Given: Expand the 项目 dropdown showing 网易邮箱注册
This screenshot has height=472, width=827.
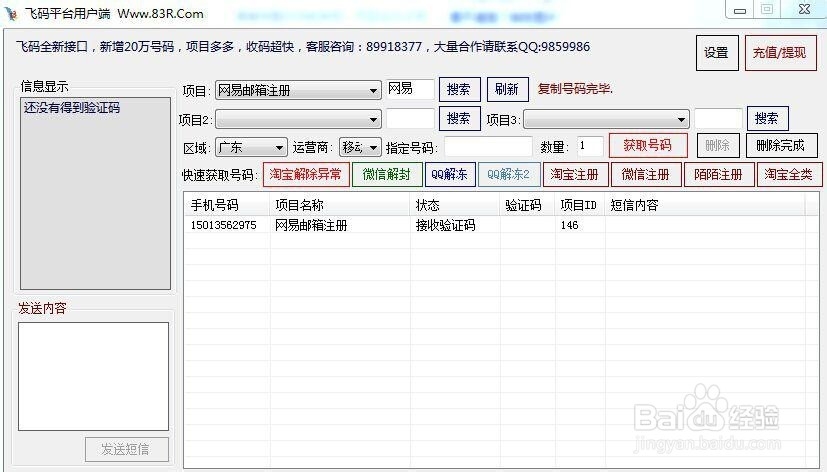Looking at the screenshot, I should pos(298,91).
